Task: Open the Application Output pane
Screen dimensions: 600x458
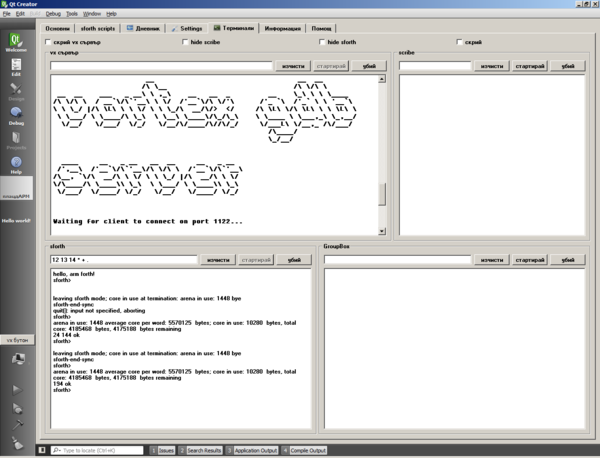Action: tap(252, 450)
